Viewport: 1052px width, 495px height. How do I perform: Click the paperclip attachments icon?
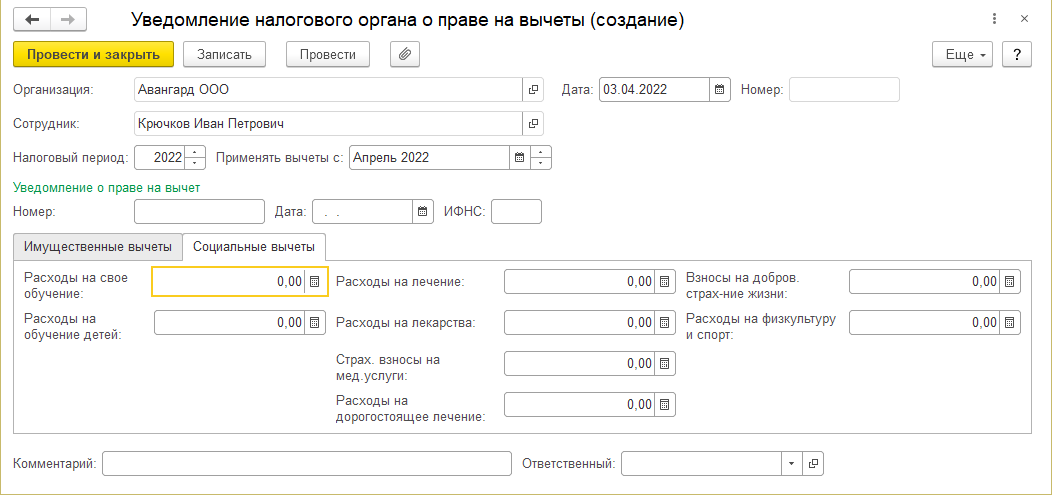pos(405,54)
